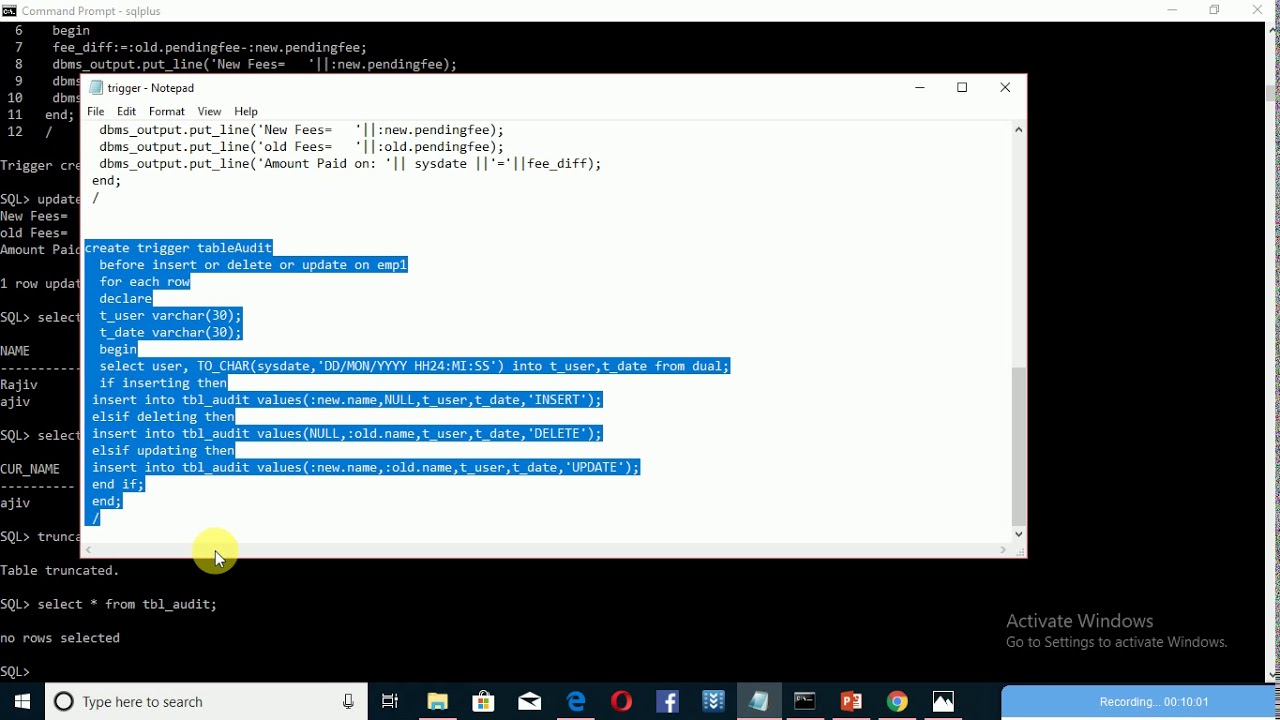
Task: Open the Windows Start menu
Action: [22, 702]
